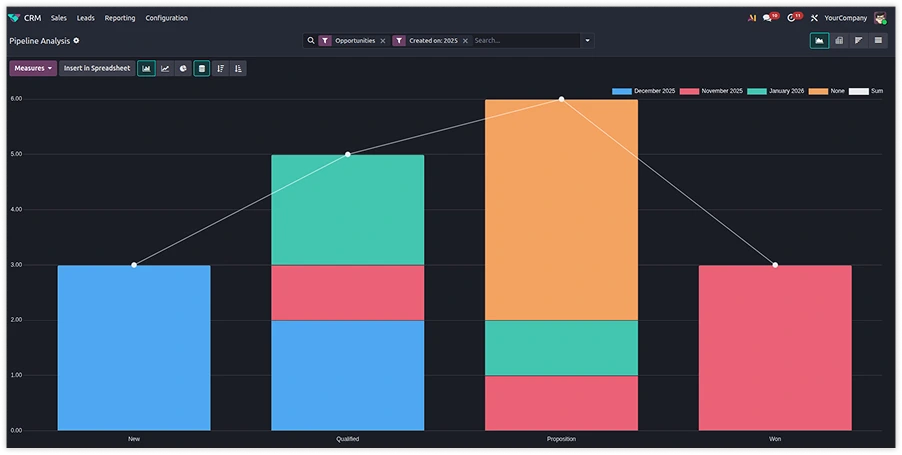
Task: Open the Pipeline Analysis settings gear
Action: pos(76,41)
